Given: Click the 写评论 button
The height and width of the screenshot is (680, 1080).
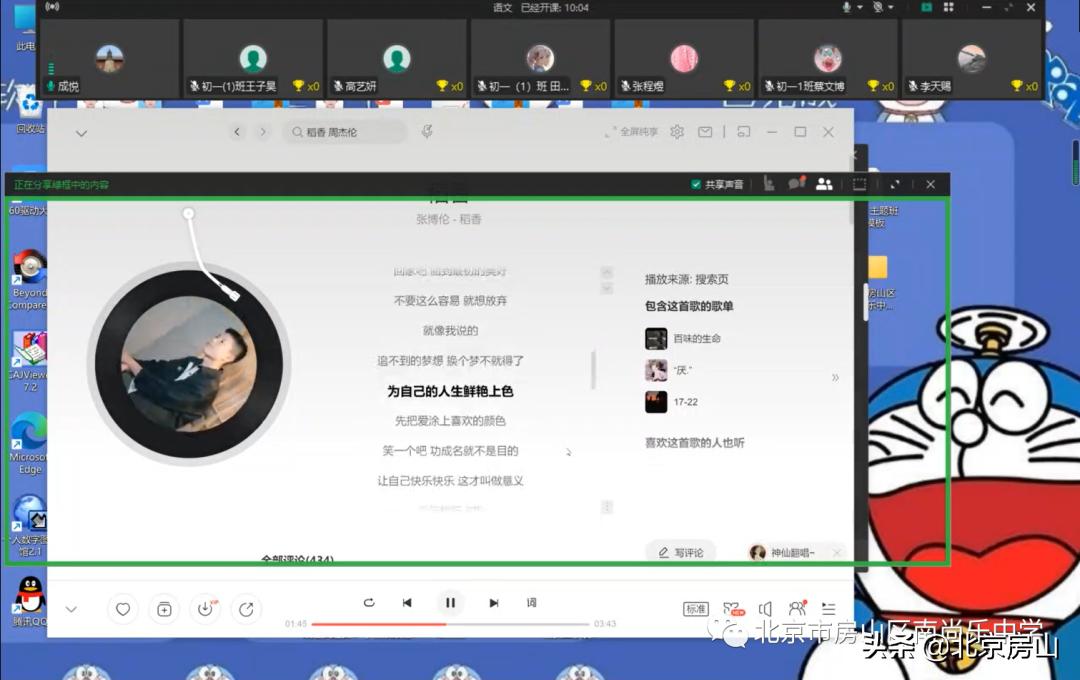Looking at the screenshot, I should [681, 553].
